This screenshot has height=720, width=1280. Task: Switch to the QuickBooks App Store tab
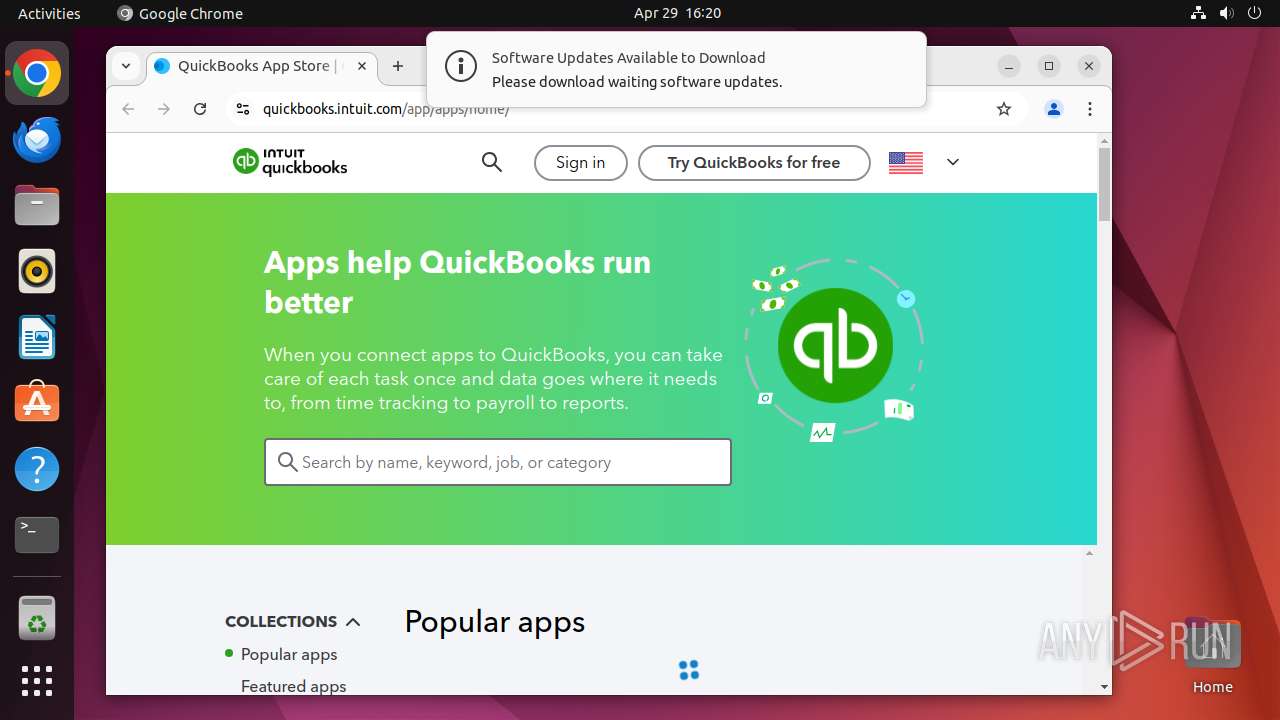click(x=262, y=66)
